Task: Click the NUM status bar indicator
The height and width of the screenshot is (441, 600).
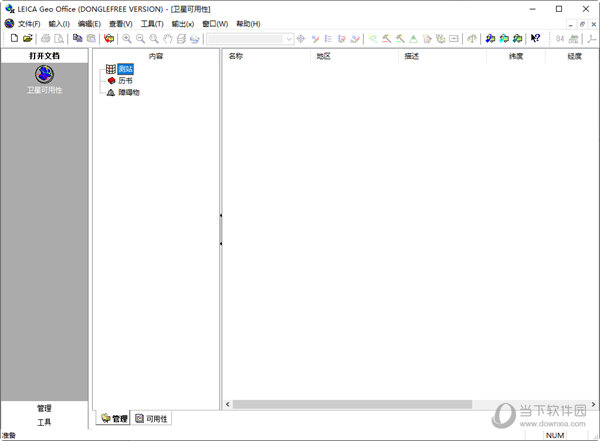Action: tap(555, 435)
